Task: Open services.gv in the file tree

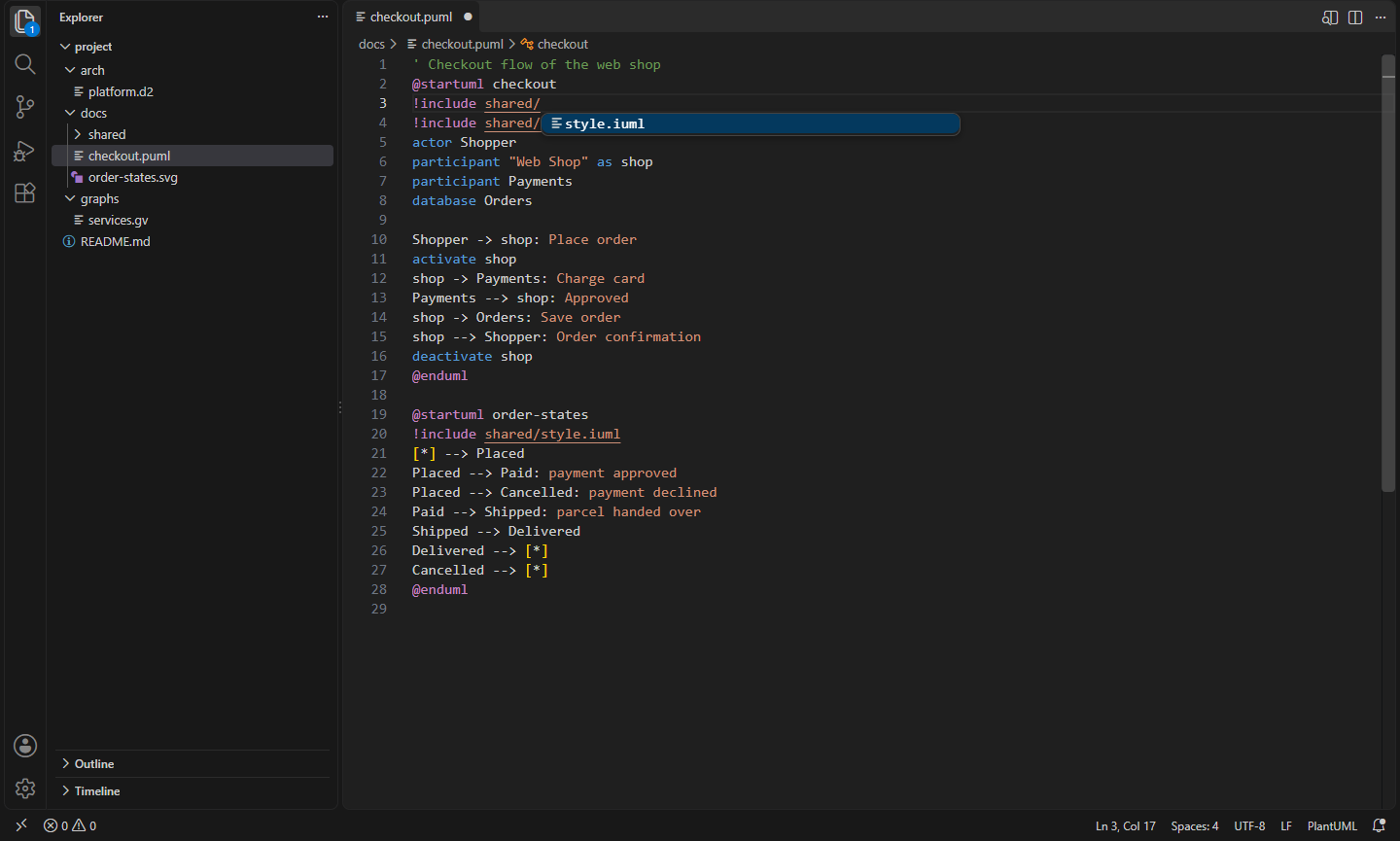Action: [x=192, y=220]
